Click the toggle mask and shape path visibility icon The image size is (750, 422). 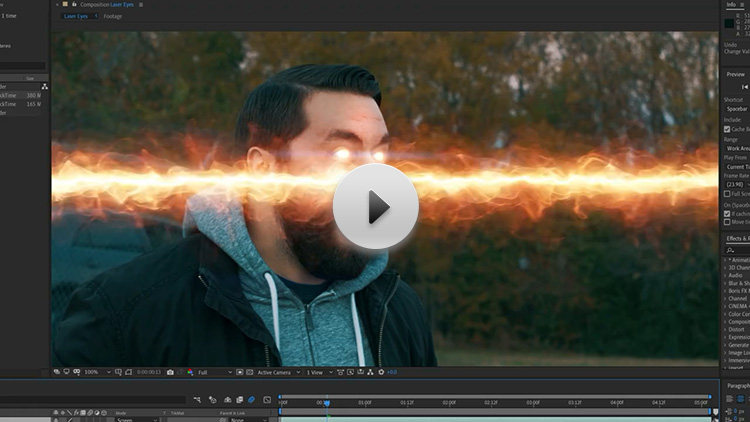click(77, 372)
